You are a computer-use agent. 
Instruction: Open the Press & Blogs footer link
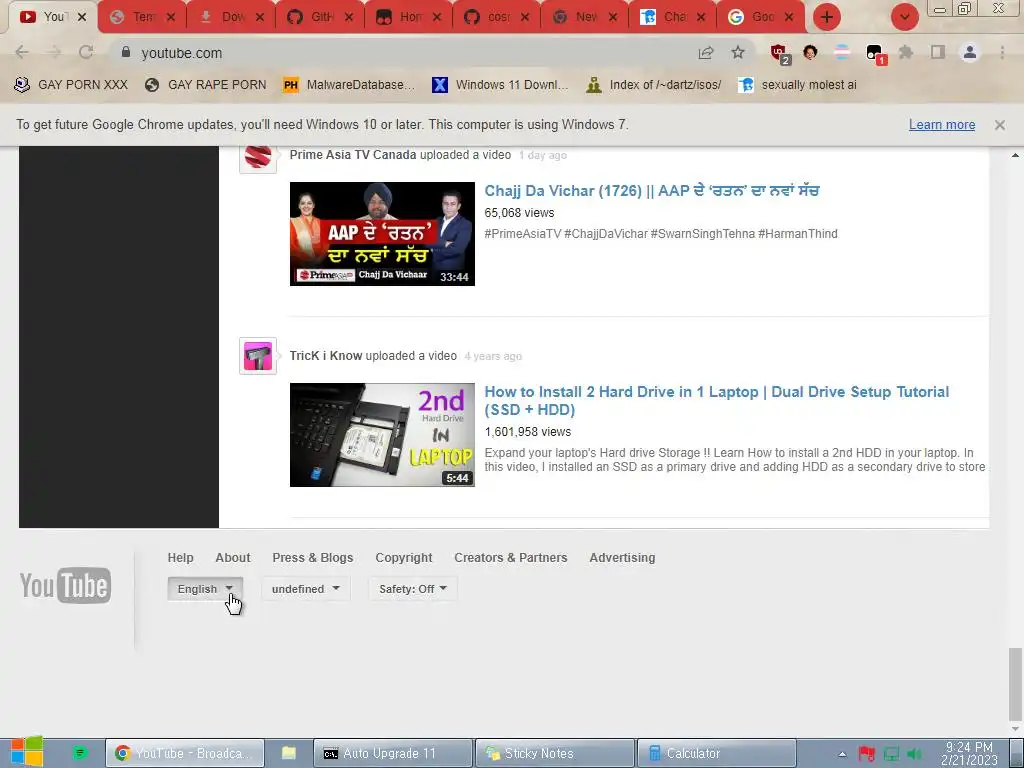tap(313, 558)
